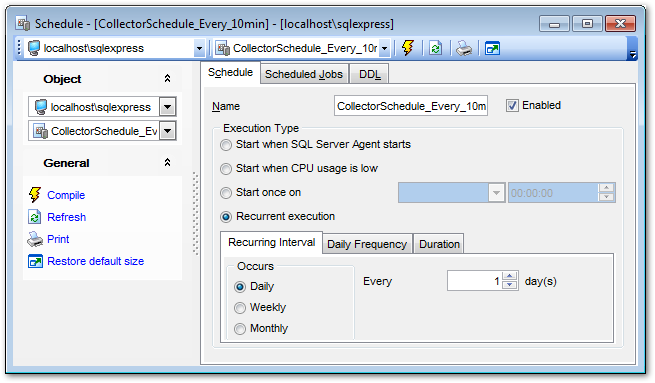Increase the Start once on time

[606, 188]
